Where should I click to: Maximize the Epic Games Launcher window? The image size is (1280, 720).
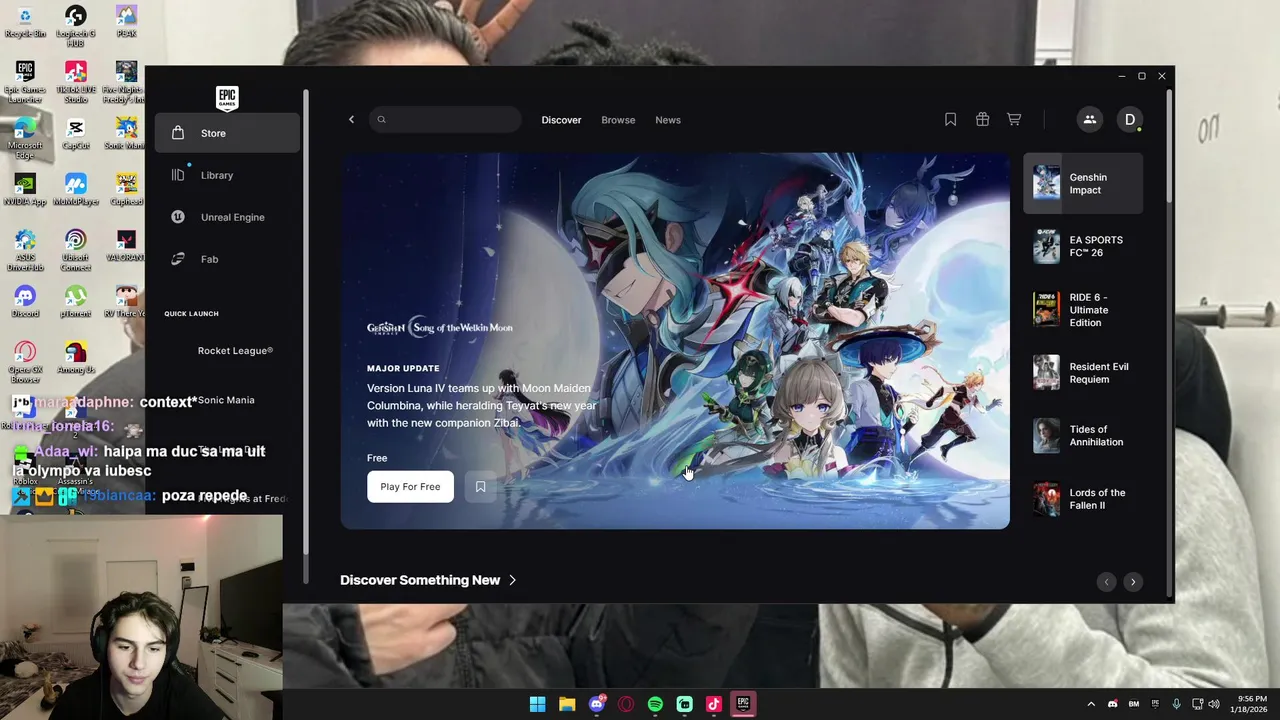(x=1141, y=76)
